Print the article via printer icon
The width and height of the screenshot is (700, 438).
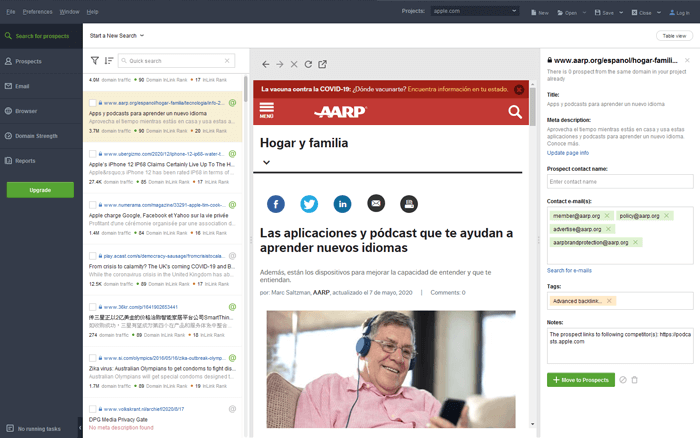pos(409,204)
